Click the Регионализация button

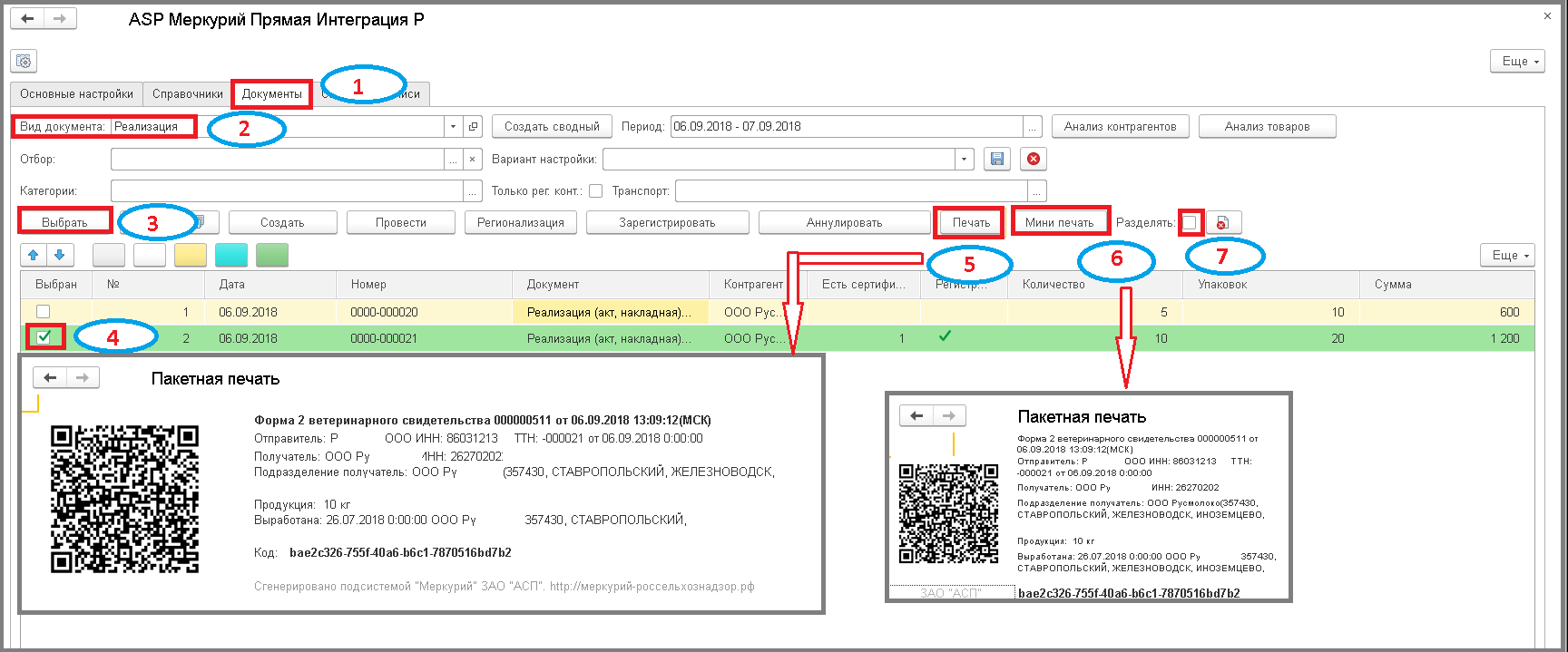[x=521, y=222]
